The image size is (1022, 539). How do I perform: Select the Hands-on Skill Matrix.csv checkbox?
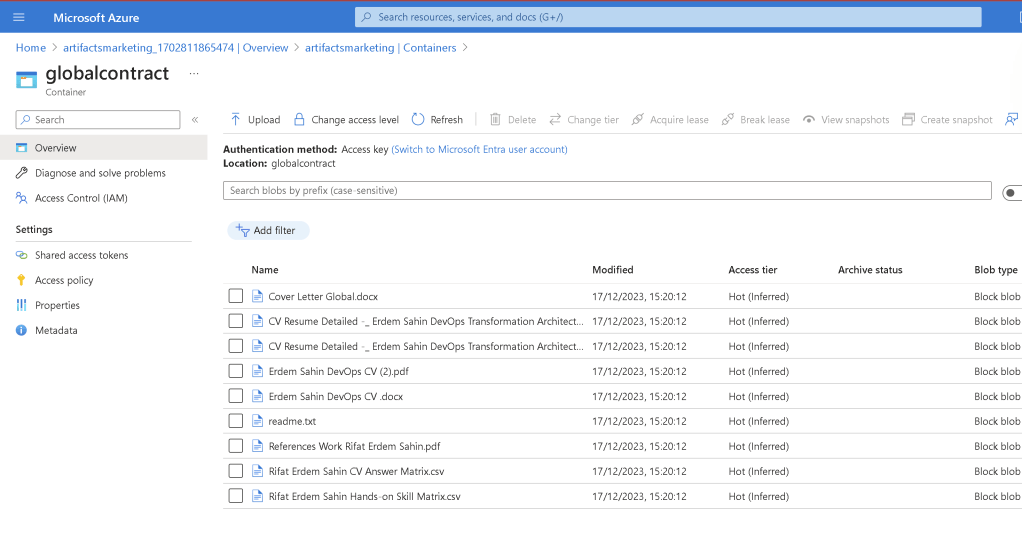[236, 496]
